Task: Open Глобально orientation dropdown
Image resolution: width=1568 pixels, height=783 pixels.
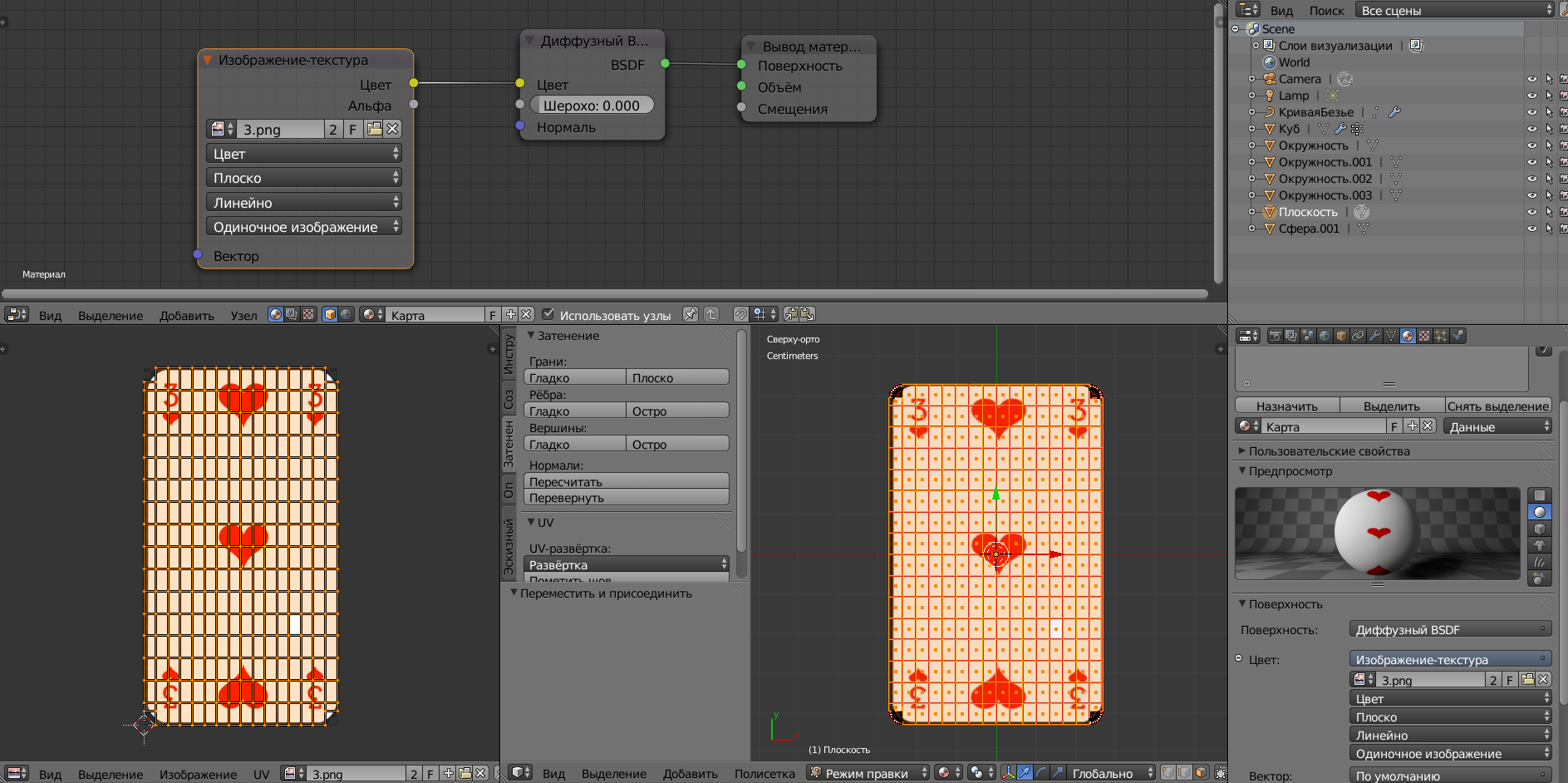Action: (1112, 772)
